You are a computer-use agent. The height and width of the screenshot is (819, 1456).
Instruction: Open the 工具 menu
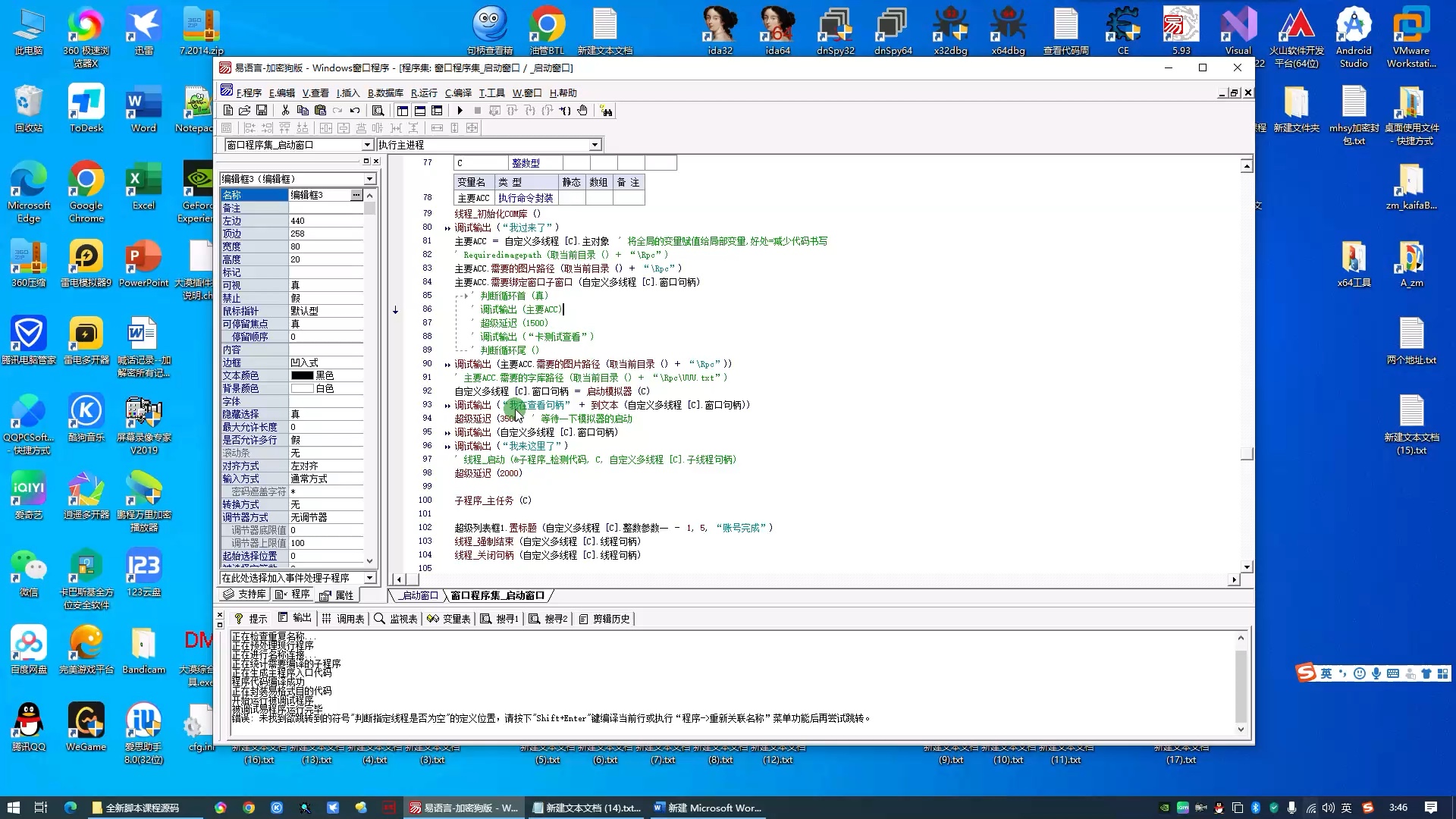pyautogui.click(x=494, y=92)
